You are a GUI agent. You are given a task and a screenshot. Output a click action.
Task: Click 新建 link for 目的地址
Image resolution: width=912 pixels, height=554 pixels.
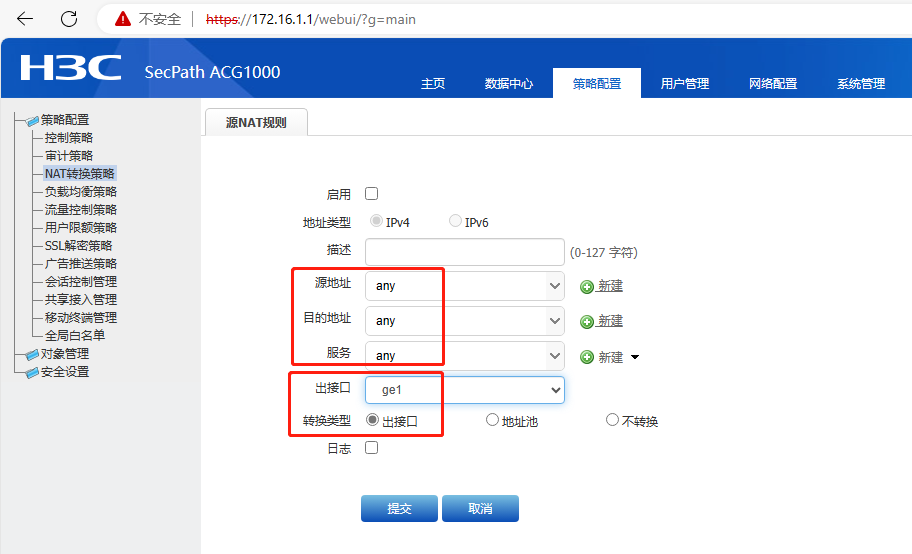click(610, 321)
